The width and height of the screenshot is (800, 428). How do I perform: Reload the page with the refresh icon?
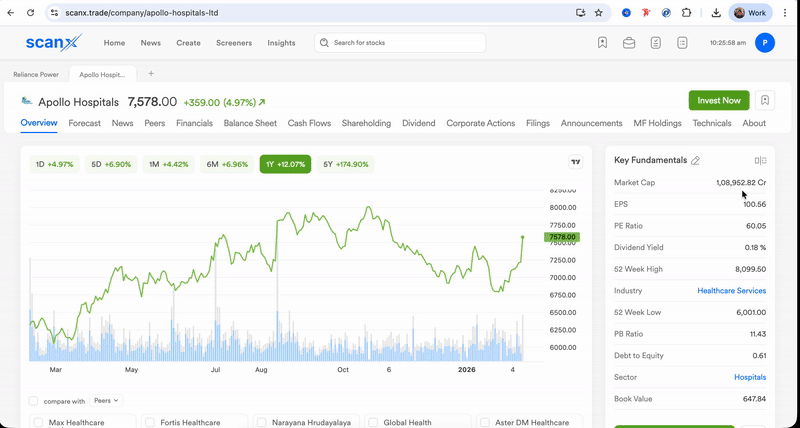(x=31, y=13)
